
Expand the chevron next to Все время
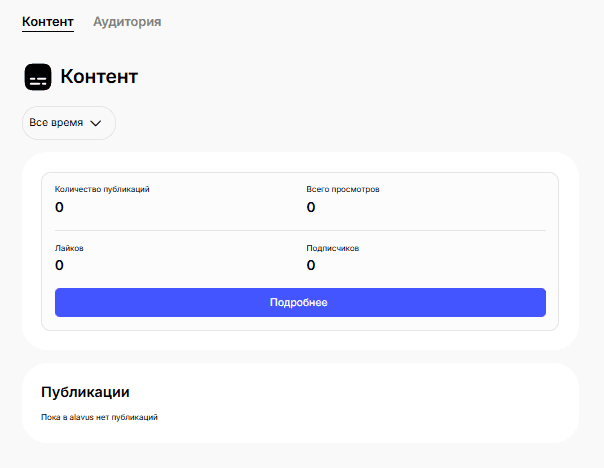[96, 123]
